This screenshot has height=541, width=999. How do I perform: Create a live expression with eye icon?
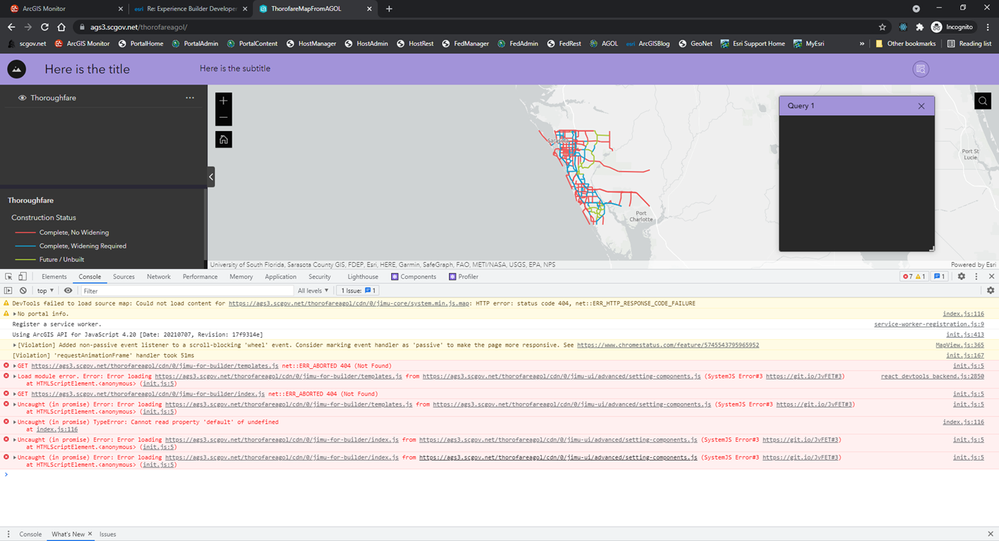coord(68,291)
